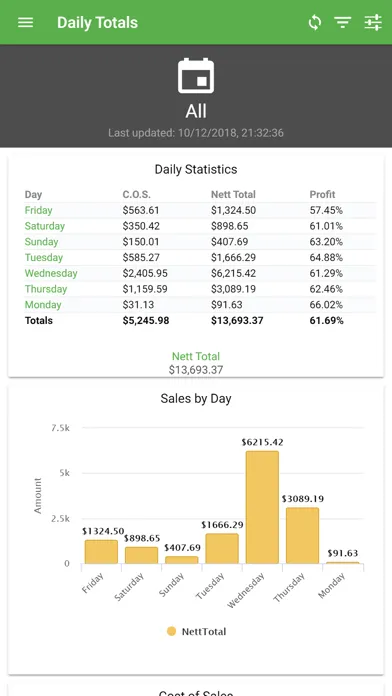This screenshot has height=696, width=392.
Task: Toggle the NettTotal legend marker
Action: (172, 631)
